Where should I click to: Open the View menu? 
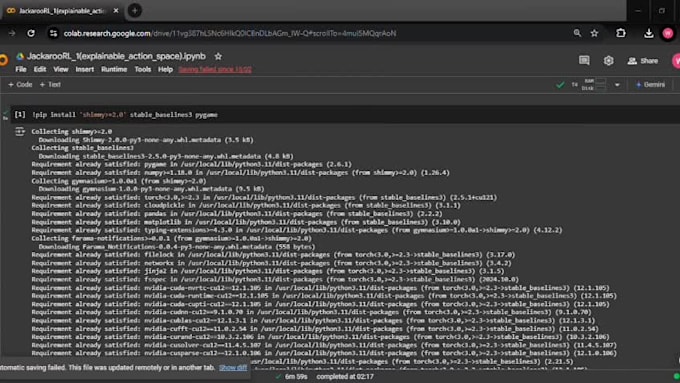click(61, 69)
